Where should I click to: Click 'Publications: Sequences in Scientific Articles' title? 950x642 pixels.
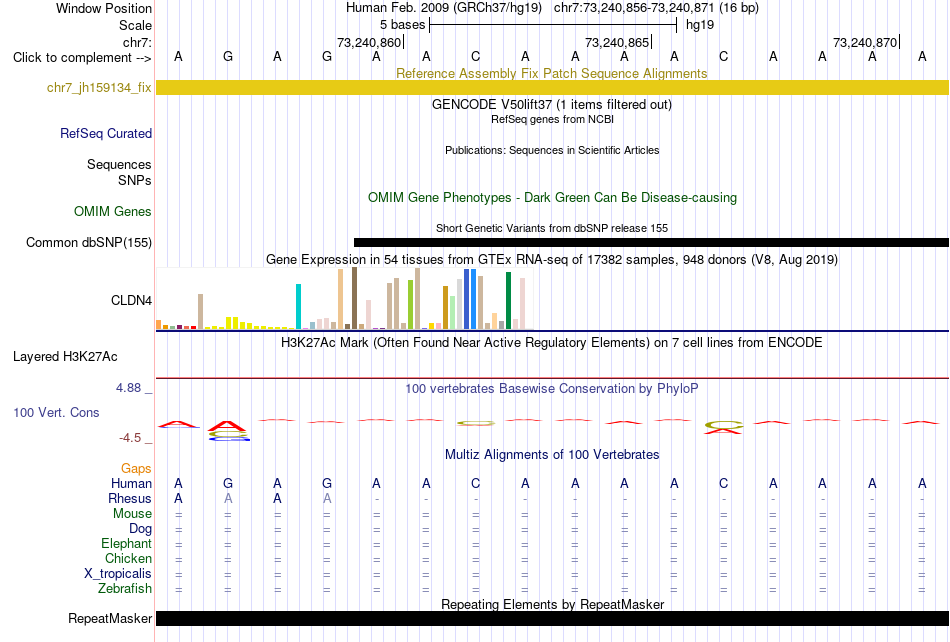[x=552, y=150]
